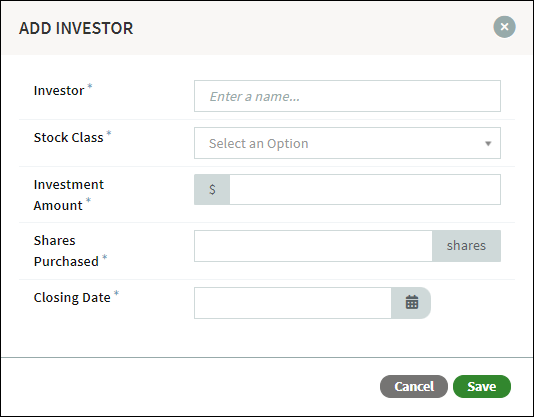Close the Add Investor dialog
The image size is (534, 417).
[504, 27]
